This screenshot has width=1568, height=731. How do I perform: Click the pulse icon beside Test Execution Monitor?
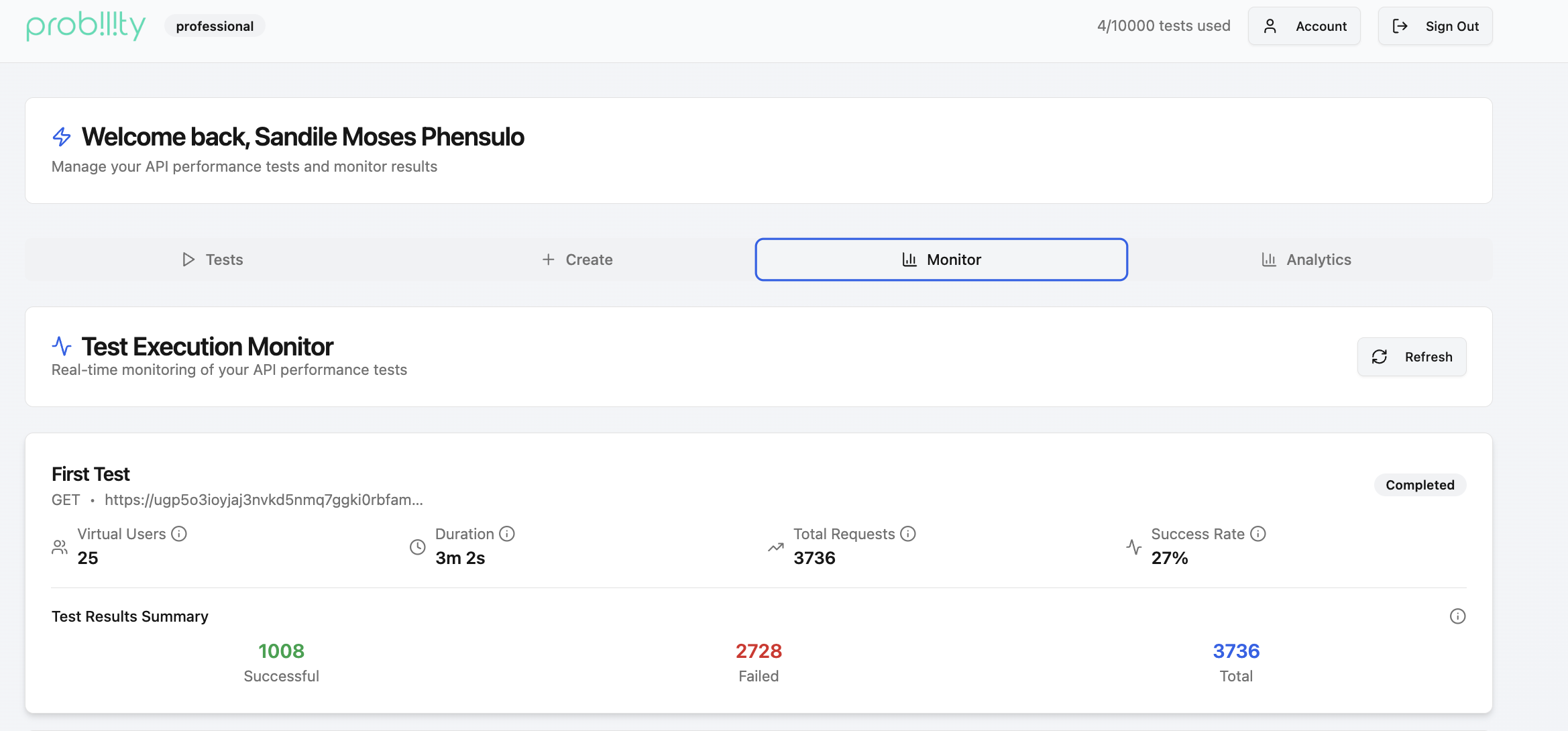coord(62,346)
